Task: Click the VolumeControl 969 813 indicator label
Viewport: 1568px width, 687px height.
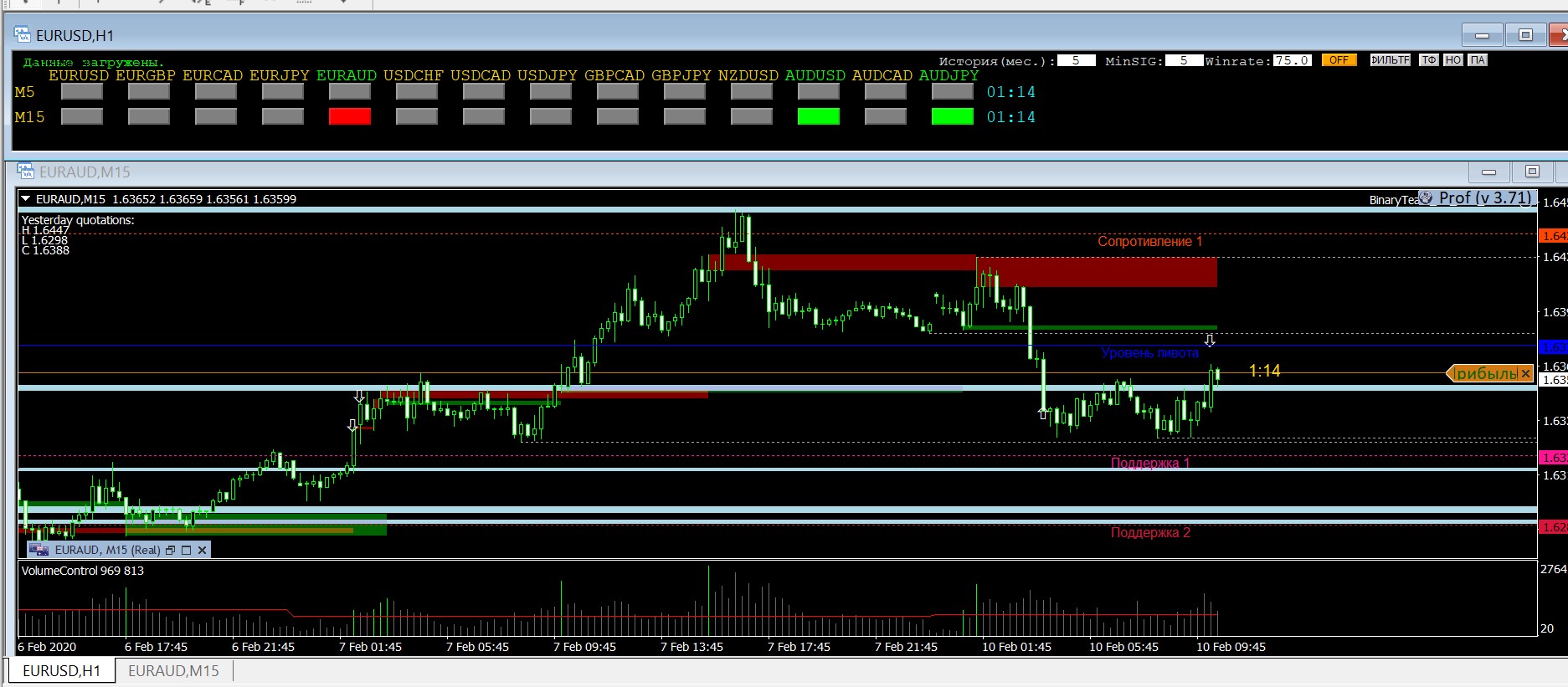Action: point(83,571)
